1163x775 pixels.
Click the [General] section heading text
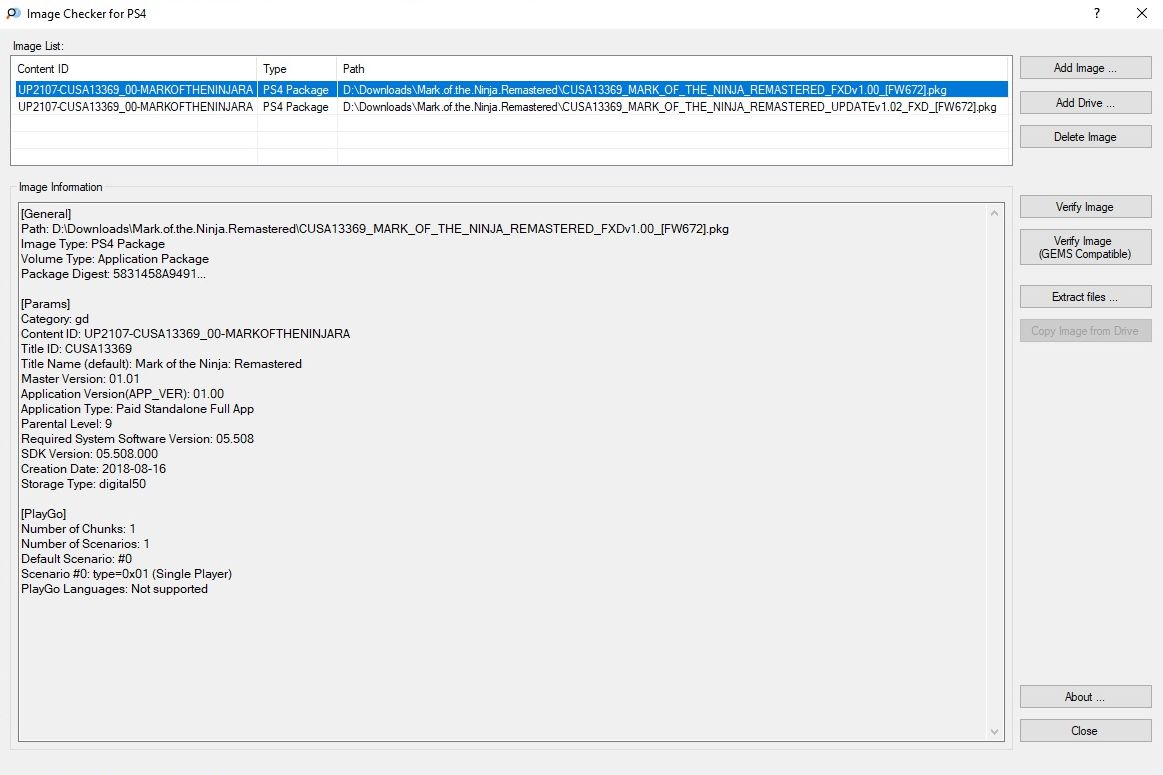pos(46,214)
